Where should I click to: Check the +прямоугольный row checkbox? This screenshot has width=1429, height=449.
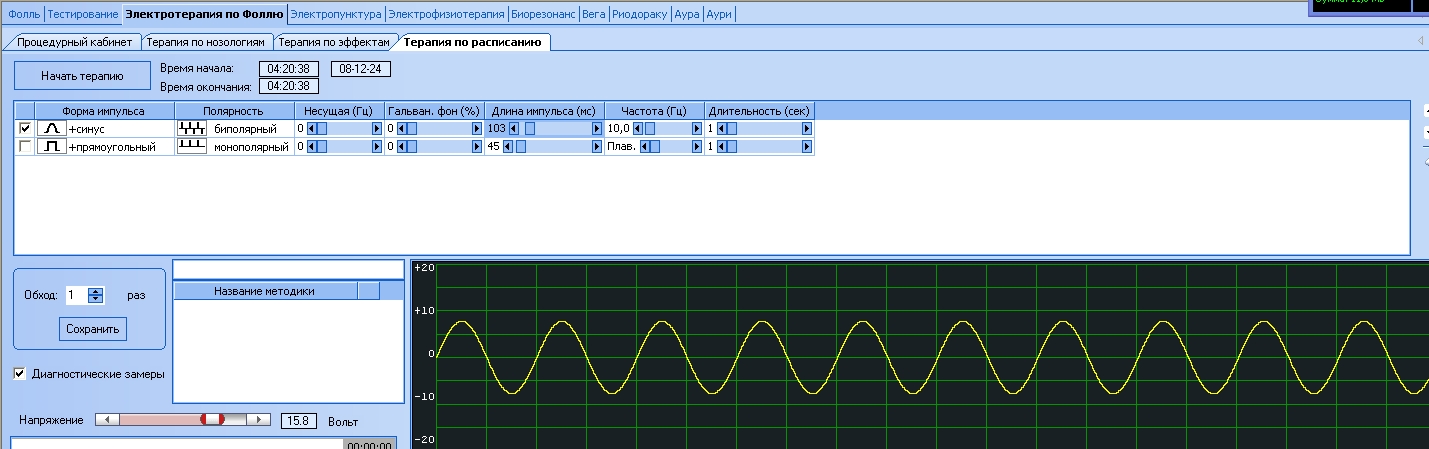[25, 147]
